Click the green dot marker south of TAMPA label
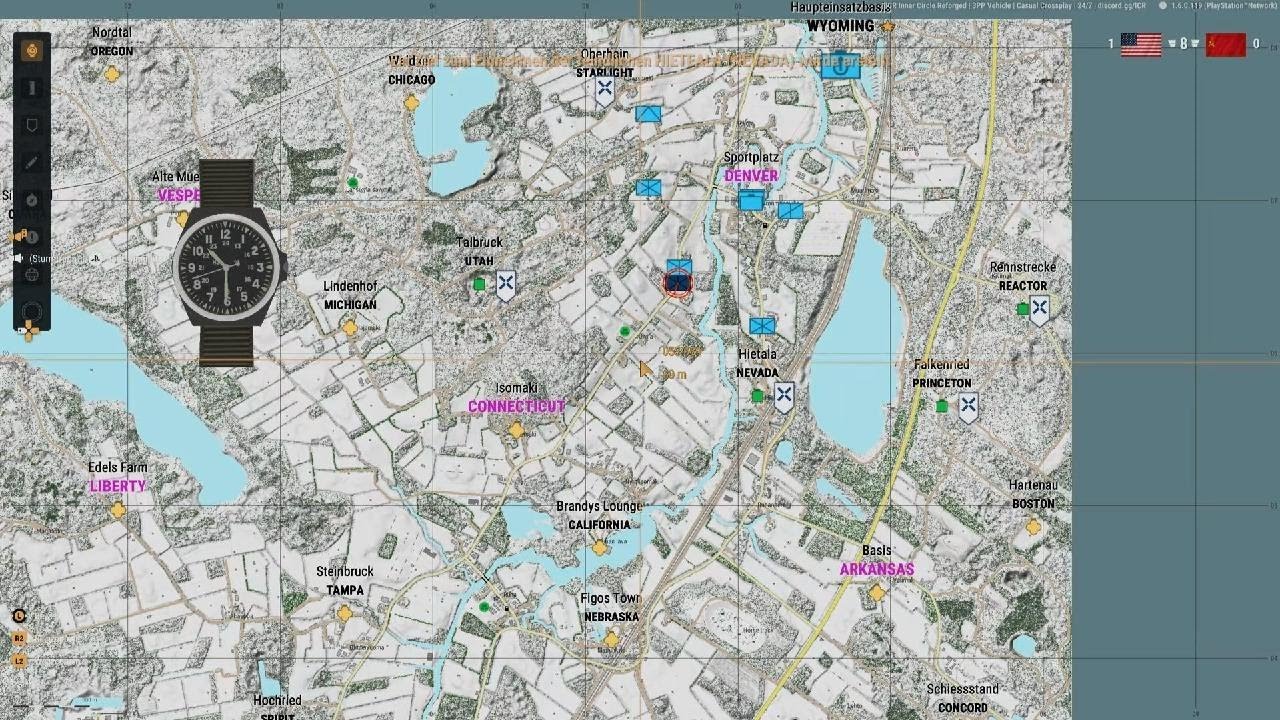The image size is (1280, 720). tap(485, 607)
